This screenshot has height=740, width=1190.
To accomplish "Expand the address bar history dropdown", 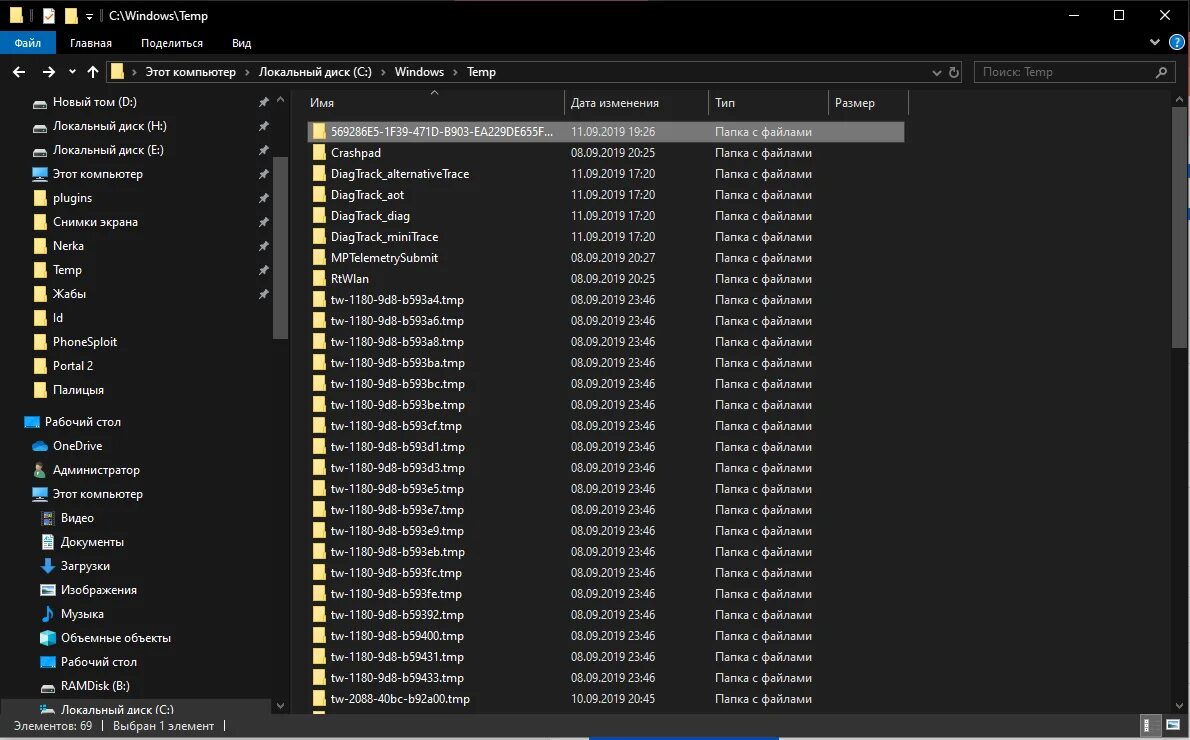I will [936, 72].
